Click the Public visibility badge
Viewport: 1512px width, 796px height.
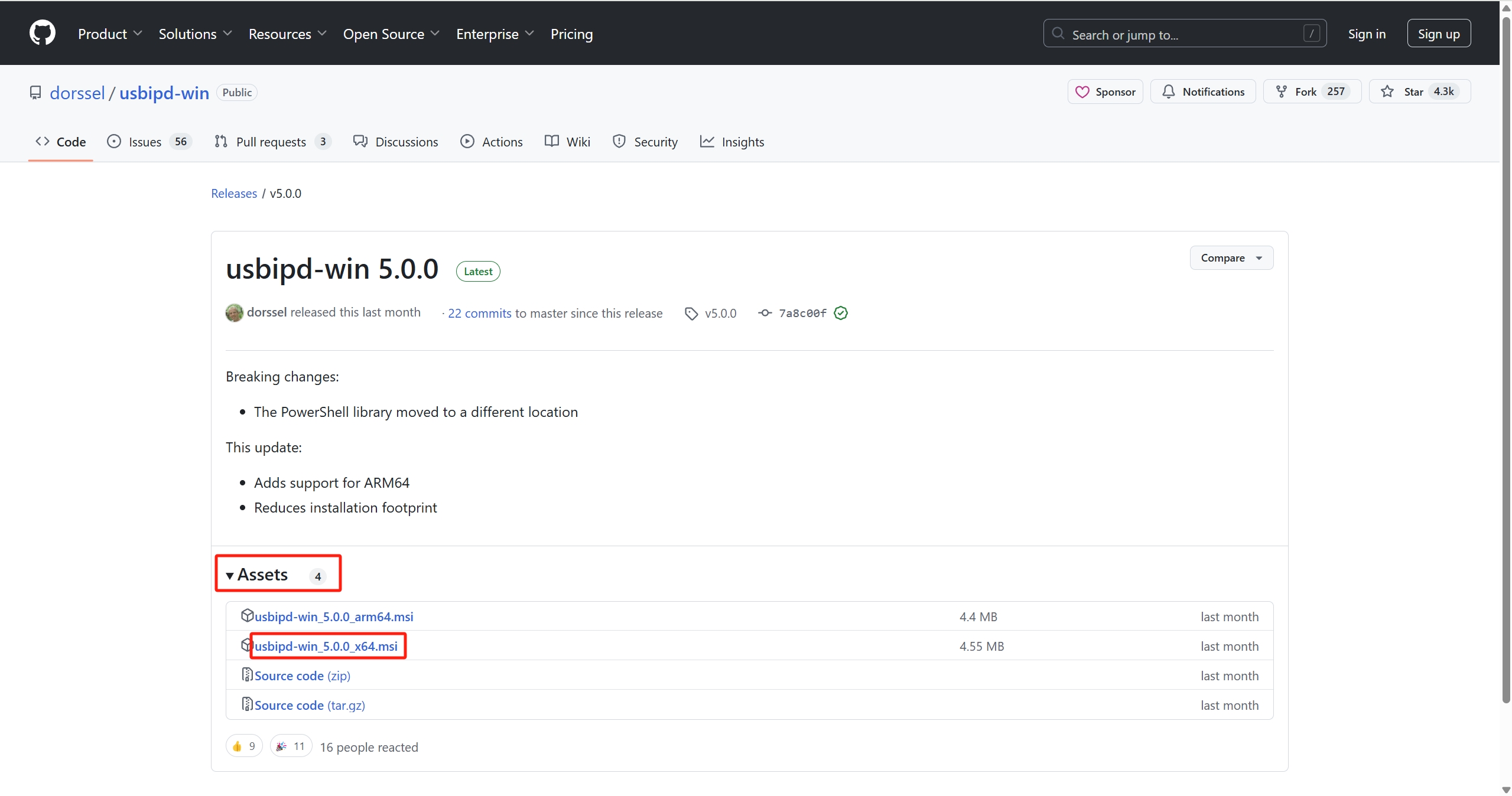pyautogui.click(x=237, y=93)
